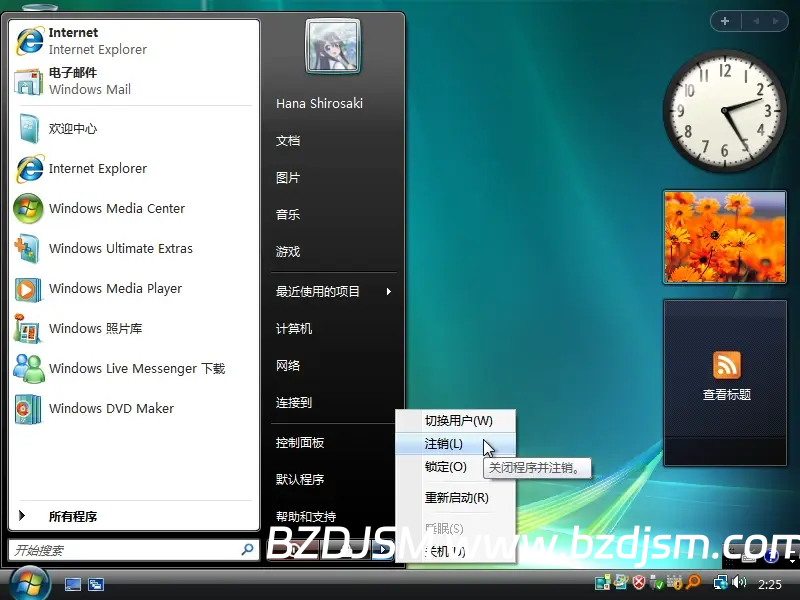
Task: Open Windows Ultimate Extras
Action: [x=134, y=248]
